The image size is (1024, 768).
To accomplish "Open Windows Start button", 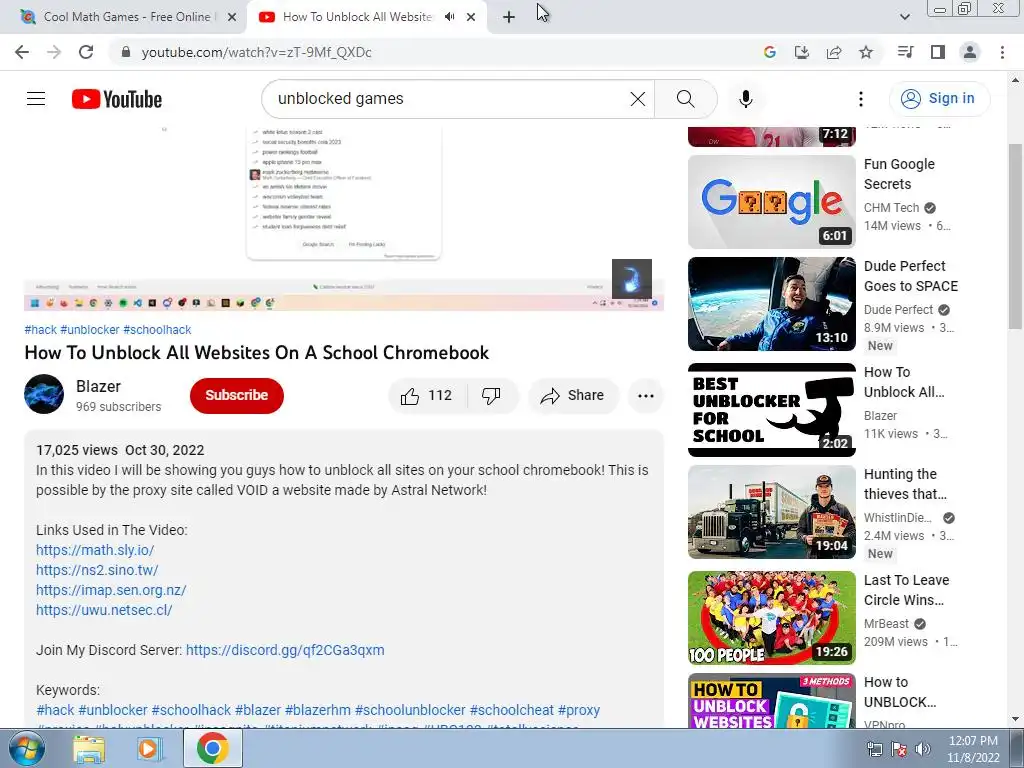I will coord(27,749).
